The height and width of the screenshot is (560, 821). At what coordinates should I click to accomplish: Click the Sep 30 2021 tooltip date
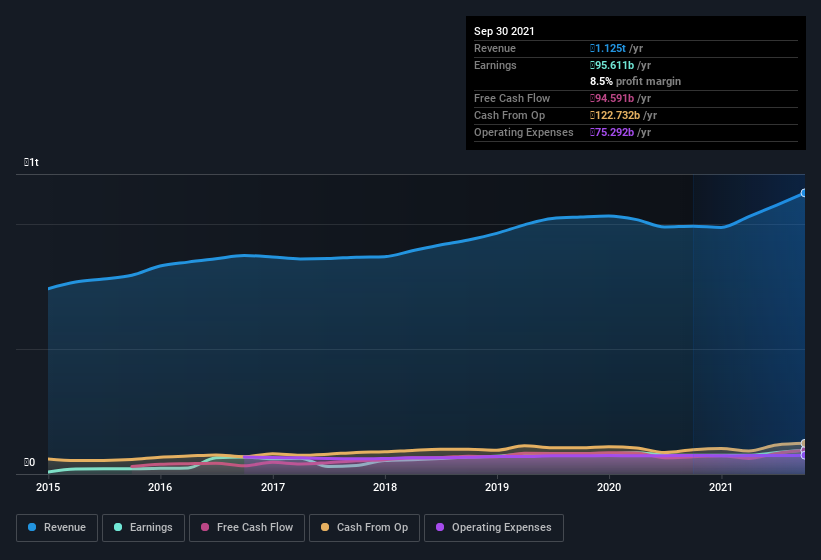[504, 31]
